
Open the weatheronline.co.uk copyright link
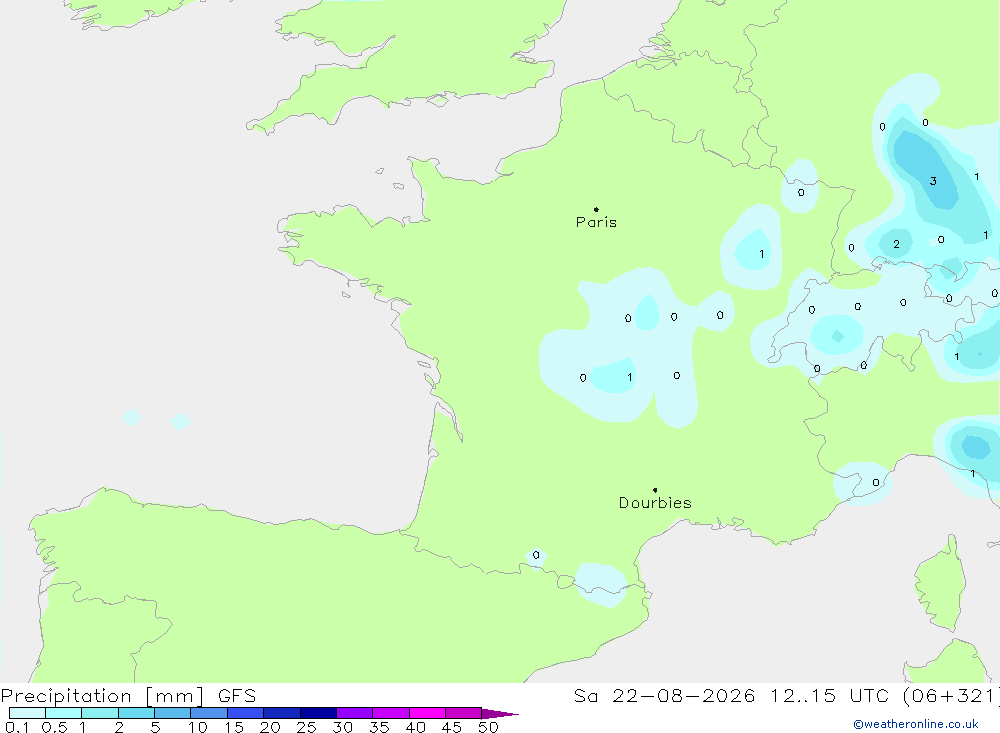[x=916, y=724]
